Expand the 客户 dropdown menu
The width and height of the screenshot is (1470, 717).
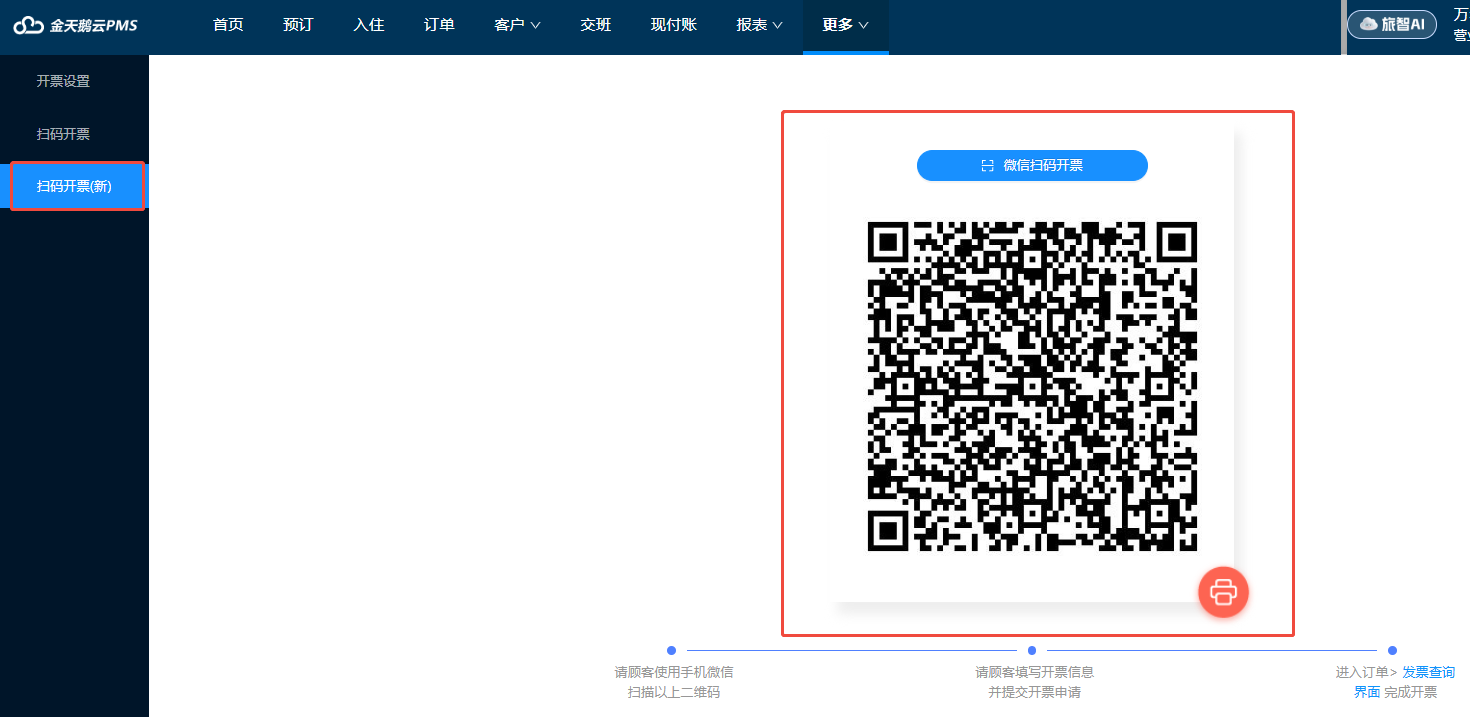[517, 25]
